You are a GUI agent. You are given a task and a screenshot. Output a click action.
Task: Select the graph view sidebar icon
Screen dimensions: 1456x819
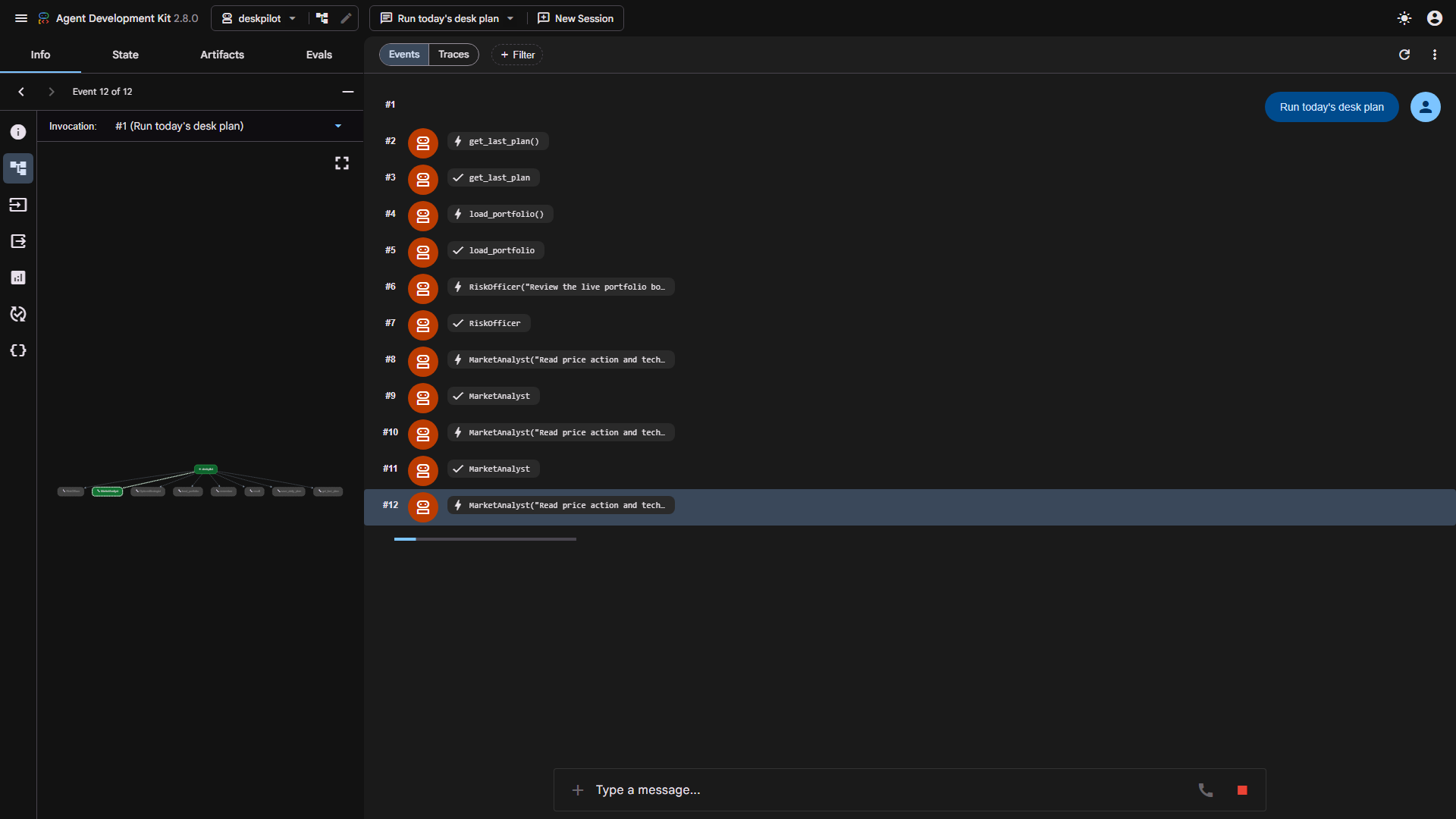(18, 168)
